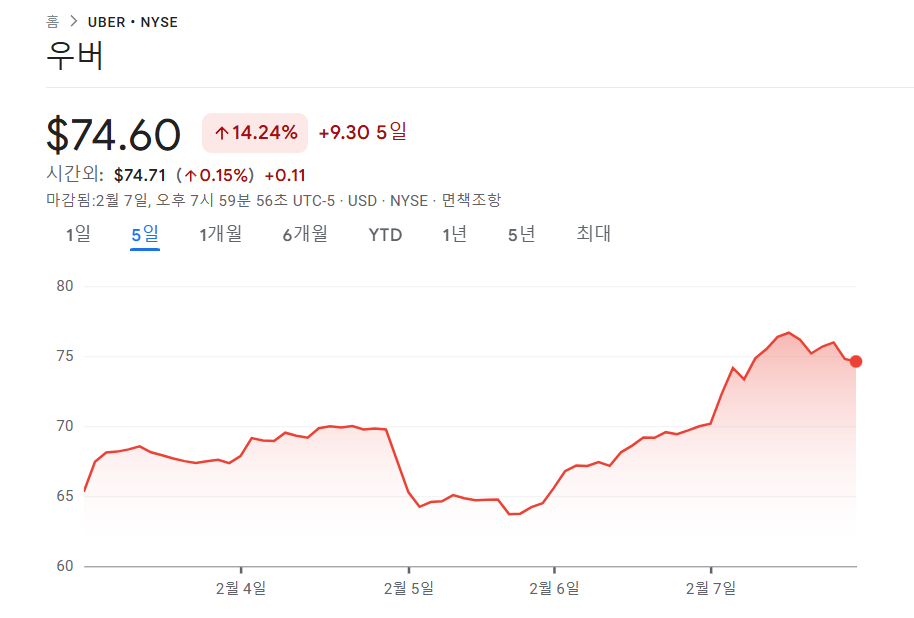Show the YTD performance chart
Screen dimensions: 914x618
(384, 234)
